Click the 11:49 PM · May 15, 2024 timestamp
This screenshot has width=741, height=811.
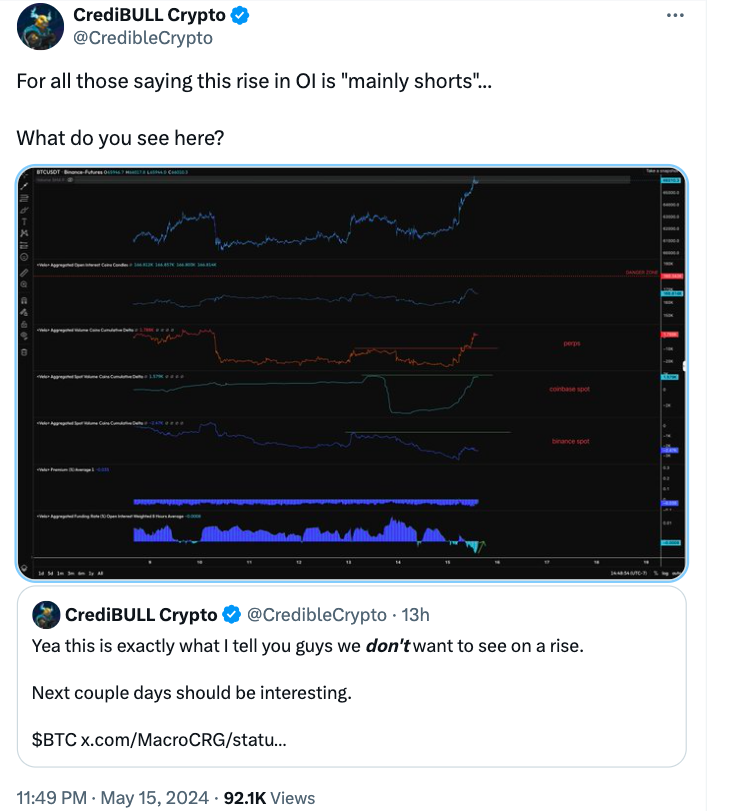[x=112, y=798]
